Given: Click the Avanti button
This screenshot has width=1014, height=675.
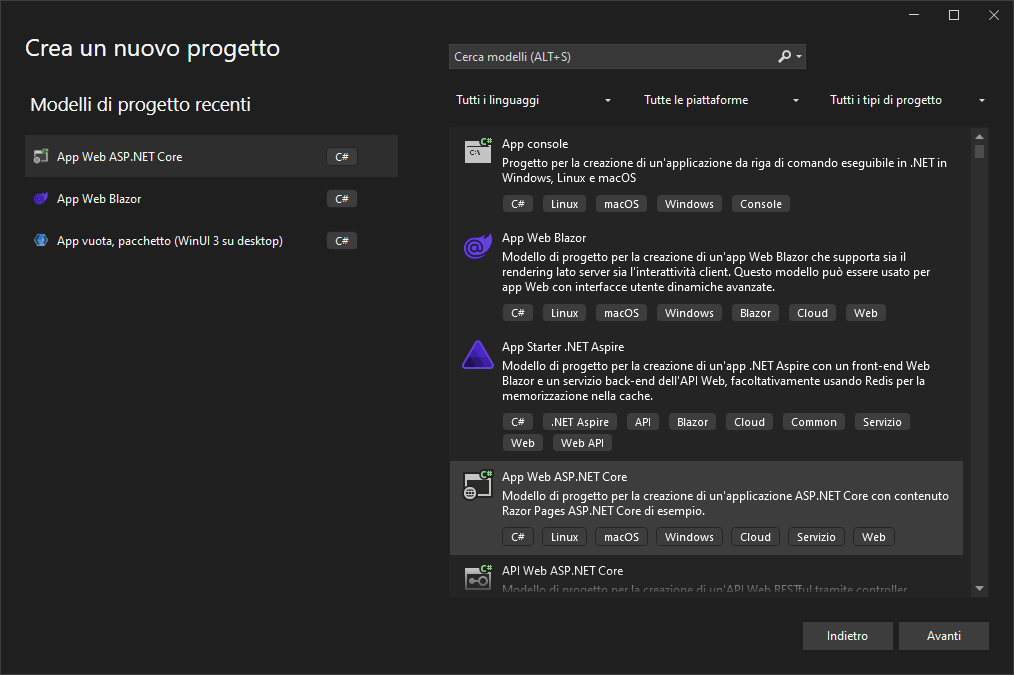Looking at the screenshot, I should point(944,636).
